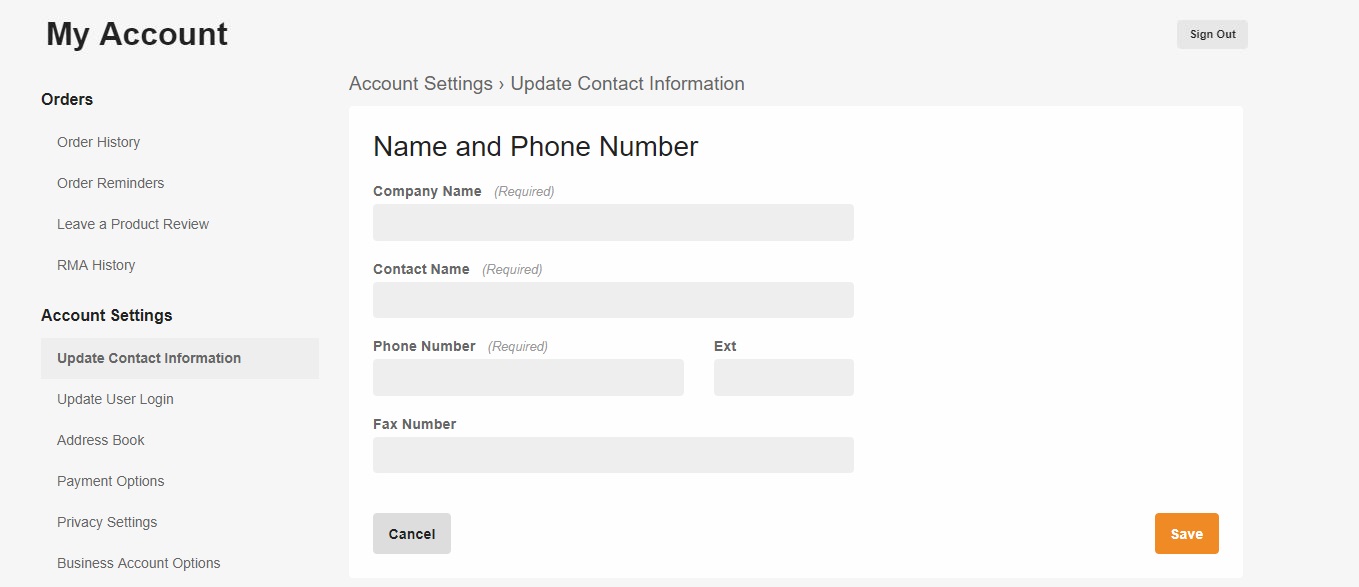Navigate to Account Settings via breadcrumb
Screen dimensions: 1359x587
click(x=420, y=83)
